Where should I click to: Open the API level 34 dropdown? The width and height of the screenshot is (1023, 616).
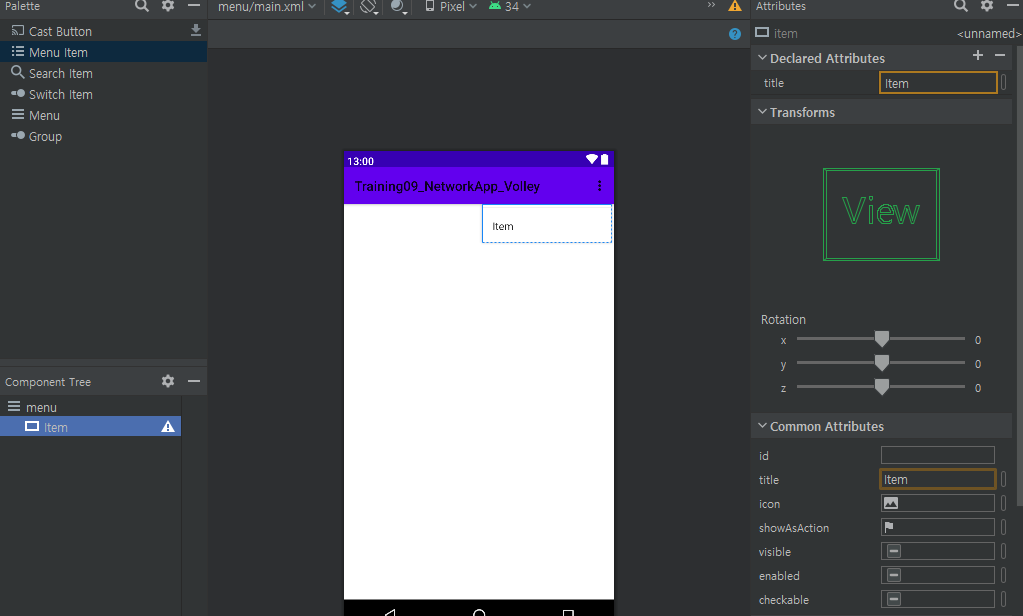pyautogui.click(x=510, y=7)
